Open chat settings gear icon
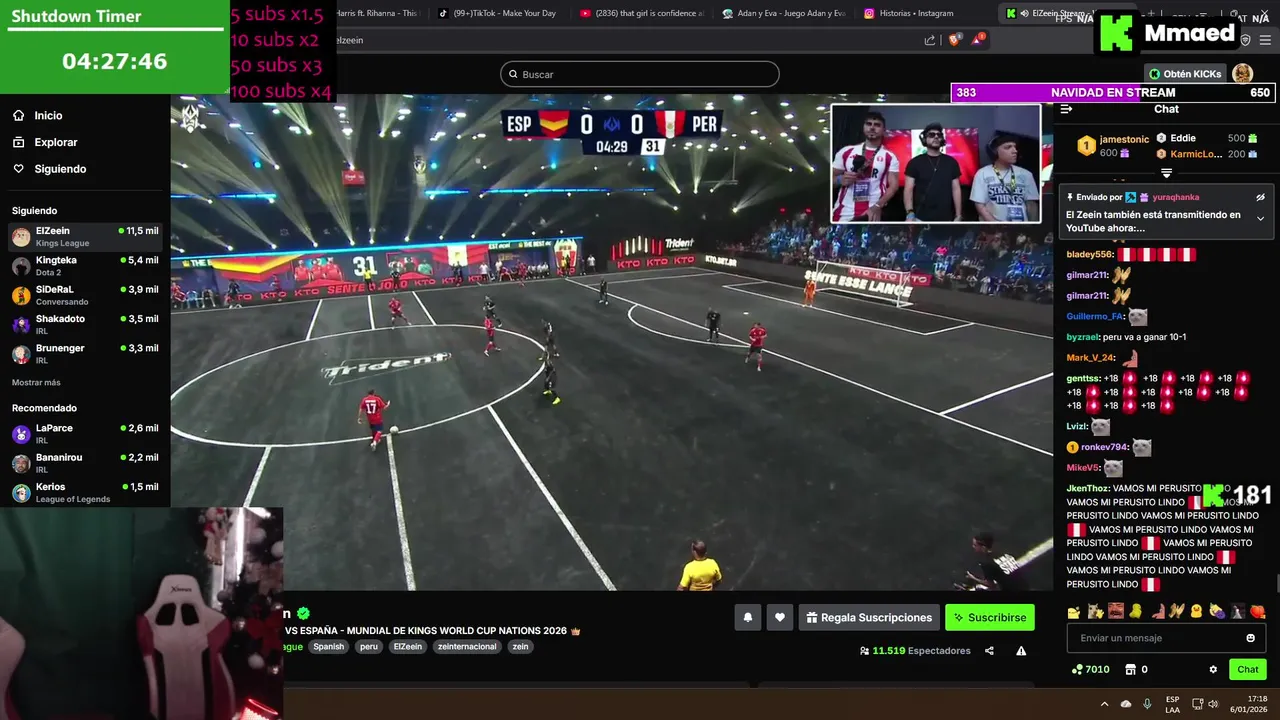 tap(1213, 670)
